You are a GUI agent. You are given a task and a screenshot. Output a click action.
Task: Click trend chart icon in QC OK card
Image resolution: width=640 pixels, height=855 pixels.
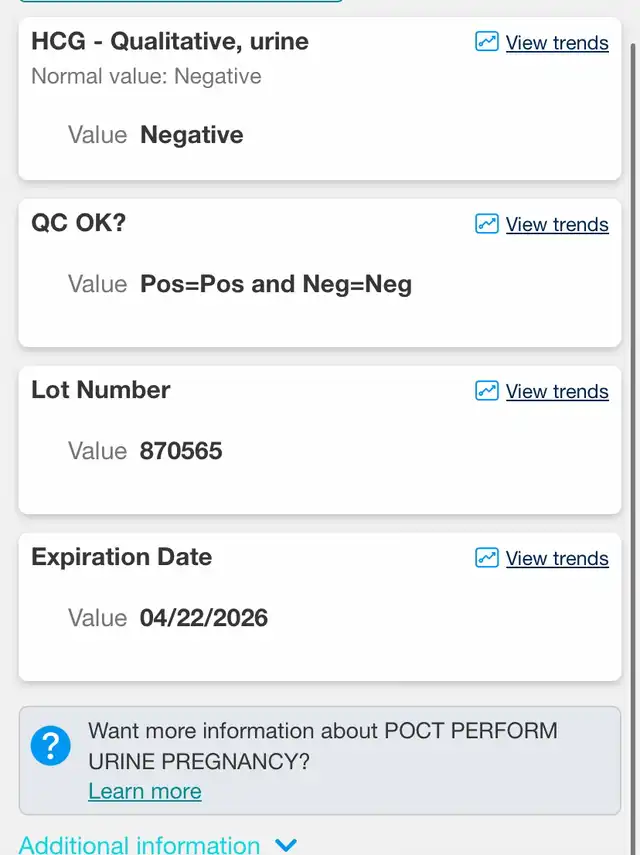pyautogui.click(x=487, y=224)
